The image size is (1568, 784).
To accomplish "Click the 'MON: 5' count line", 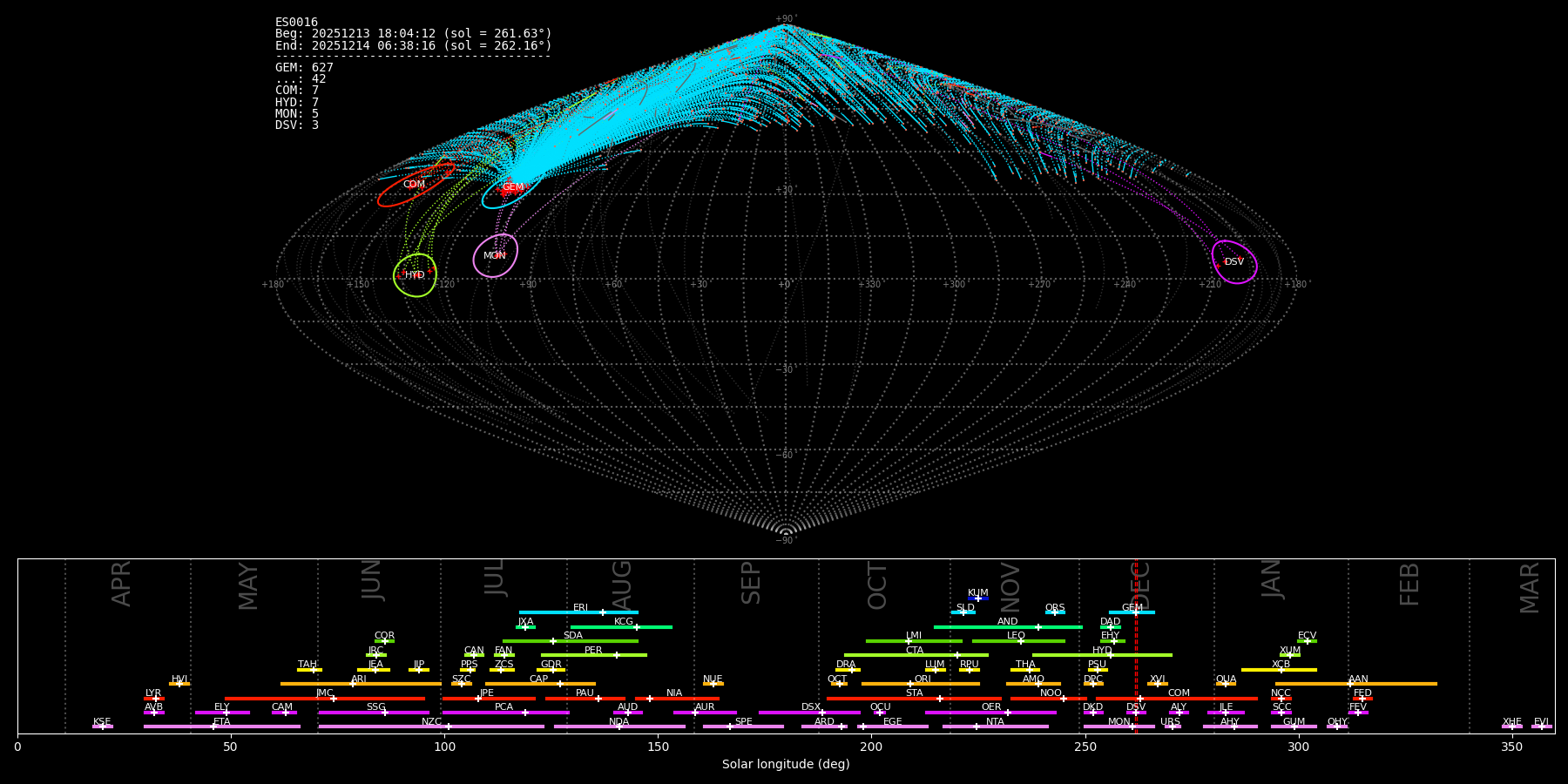I will tap(297, 113).
